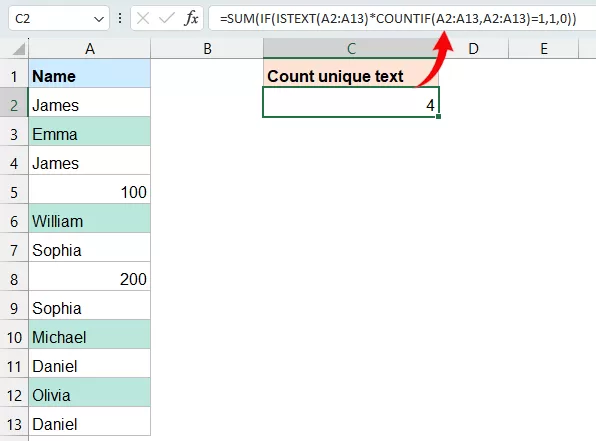
Task: Select cell A7 containing Sophia
Action: coord(90,247)
